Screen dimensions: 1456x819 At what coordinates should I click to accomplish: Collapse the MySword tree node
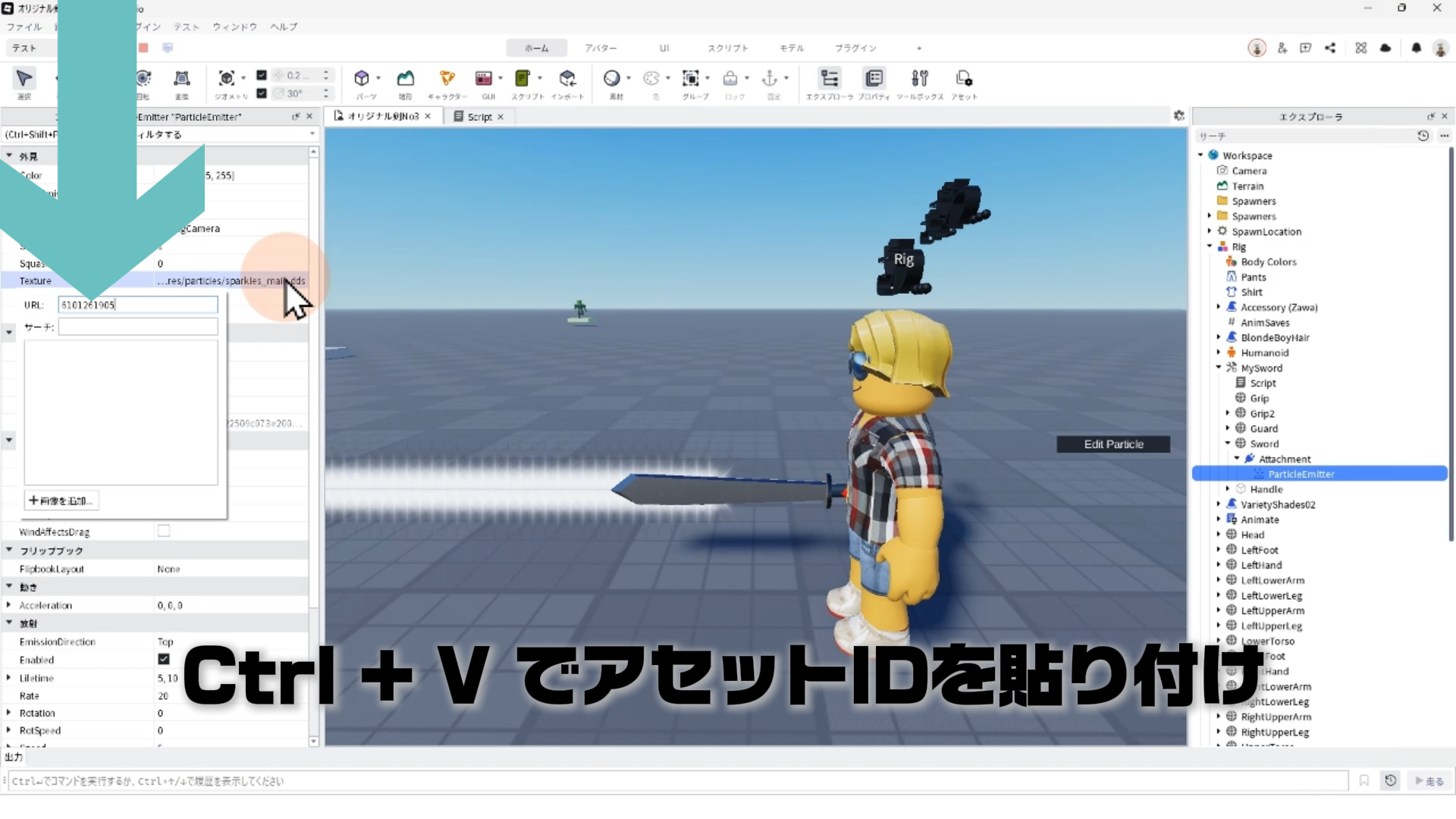pos(1219,368)
